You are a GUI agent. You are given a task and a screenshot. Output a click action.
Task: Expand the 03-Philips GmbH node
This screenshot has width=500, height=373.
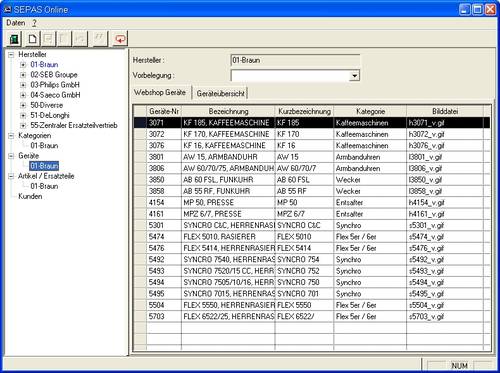click(23, 85)
